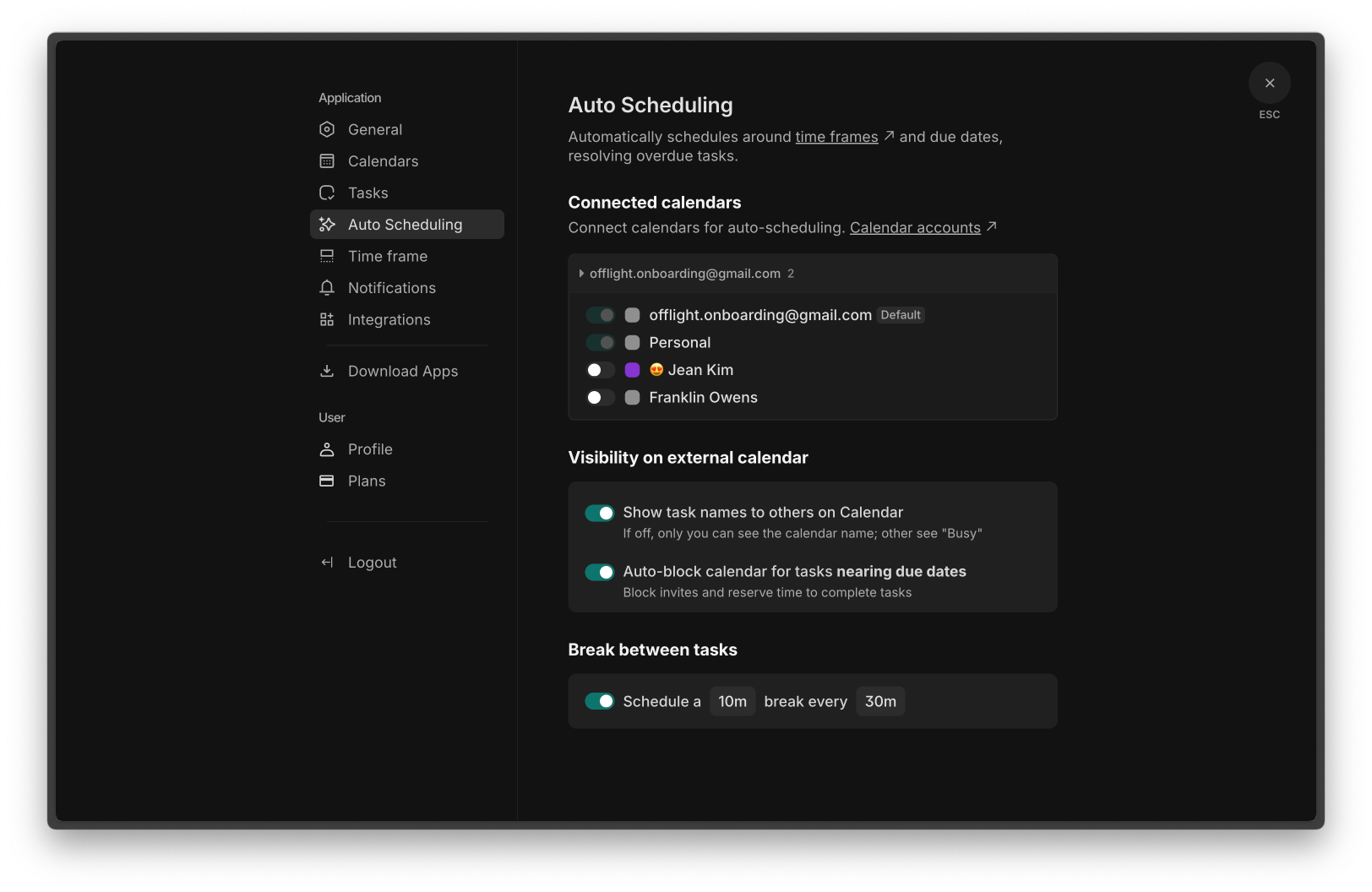Viewport: 1372px width, 892px height.
Task: Click the Notifications bell icon
Action: (x=327, y=288)
